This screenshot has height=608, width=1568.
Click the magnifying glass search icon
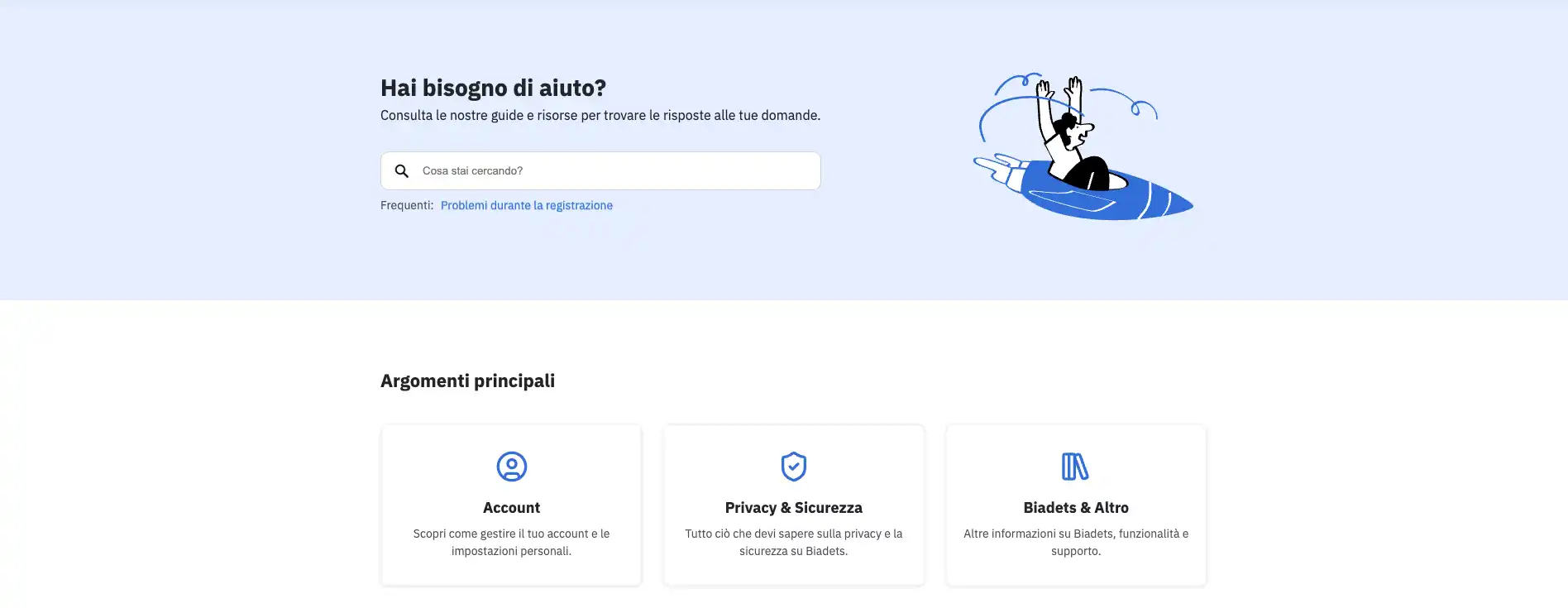coord(402,171)
